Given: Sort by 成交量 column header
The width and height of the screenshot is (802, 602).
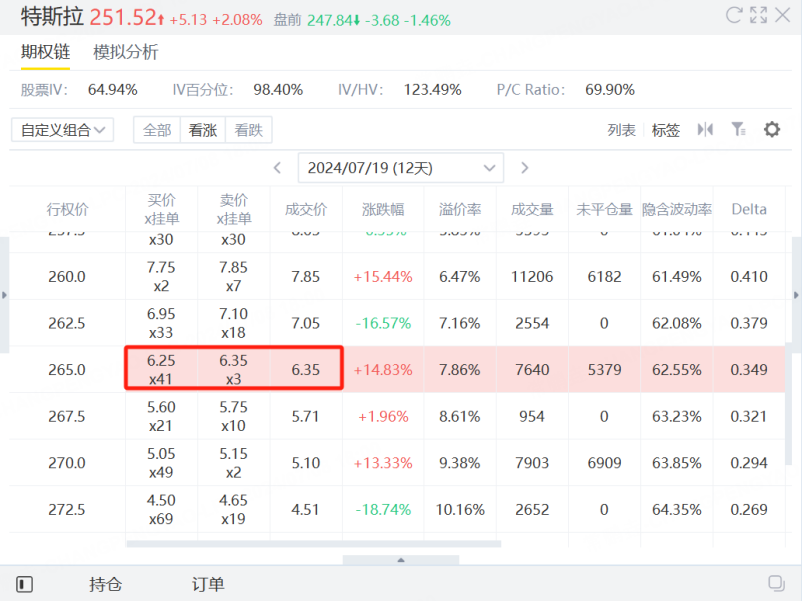Looking at the screenshot, I should pos(532,209).
